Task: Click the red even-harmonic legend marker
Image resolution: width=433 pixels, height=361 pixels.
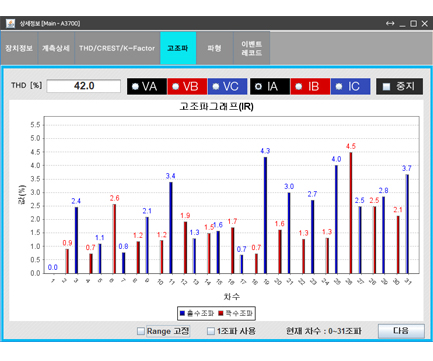Action: click(x=221, y=313)
